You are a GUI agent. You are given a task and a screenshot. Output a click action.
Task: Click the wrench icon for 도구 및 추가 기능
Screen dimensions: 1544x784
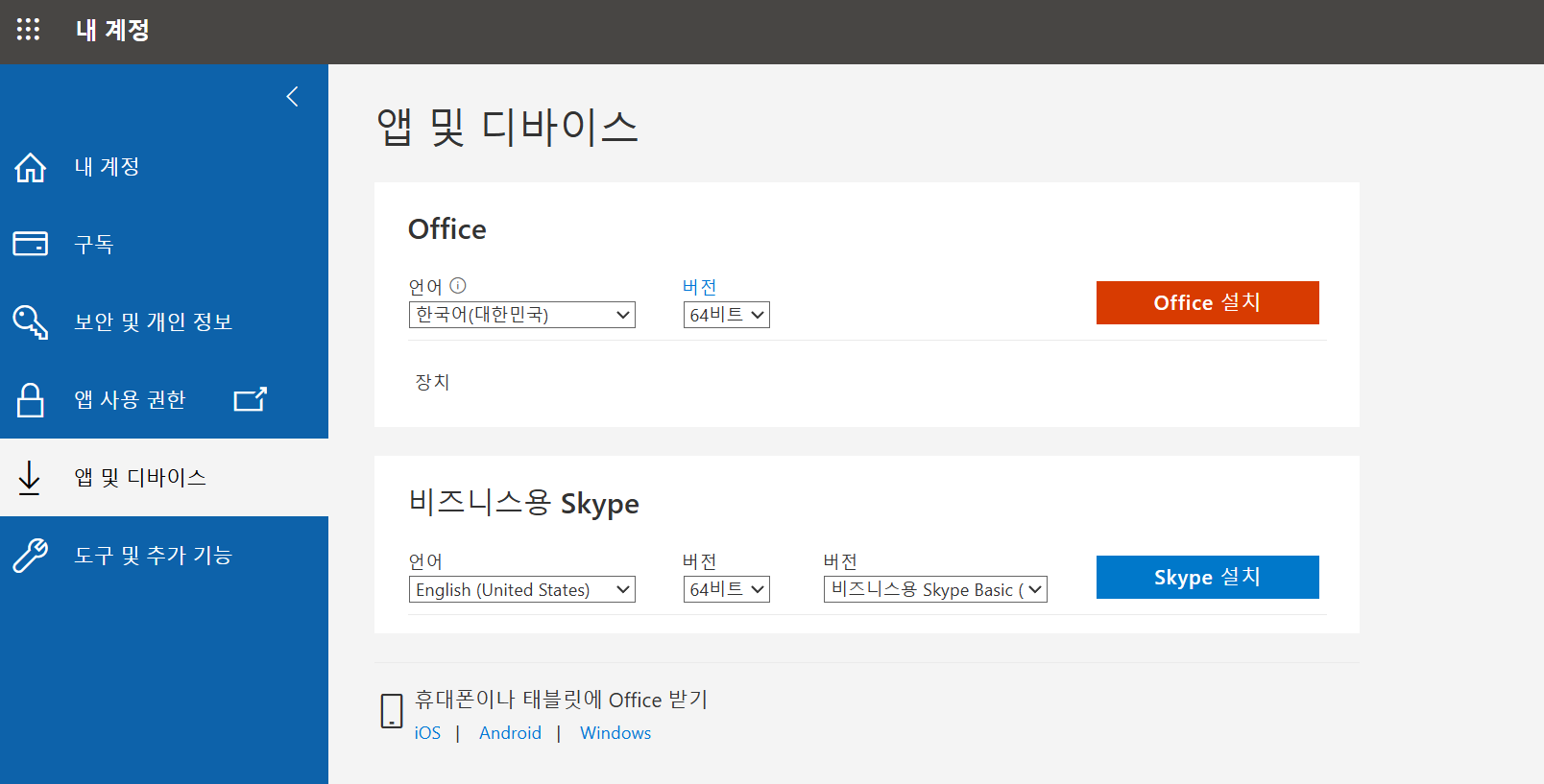(31, 555)
